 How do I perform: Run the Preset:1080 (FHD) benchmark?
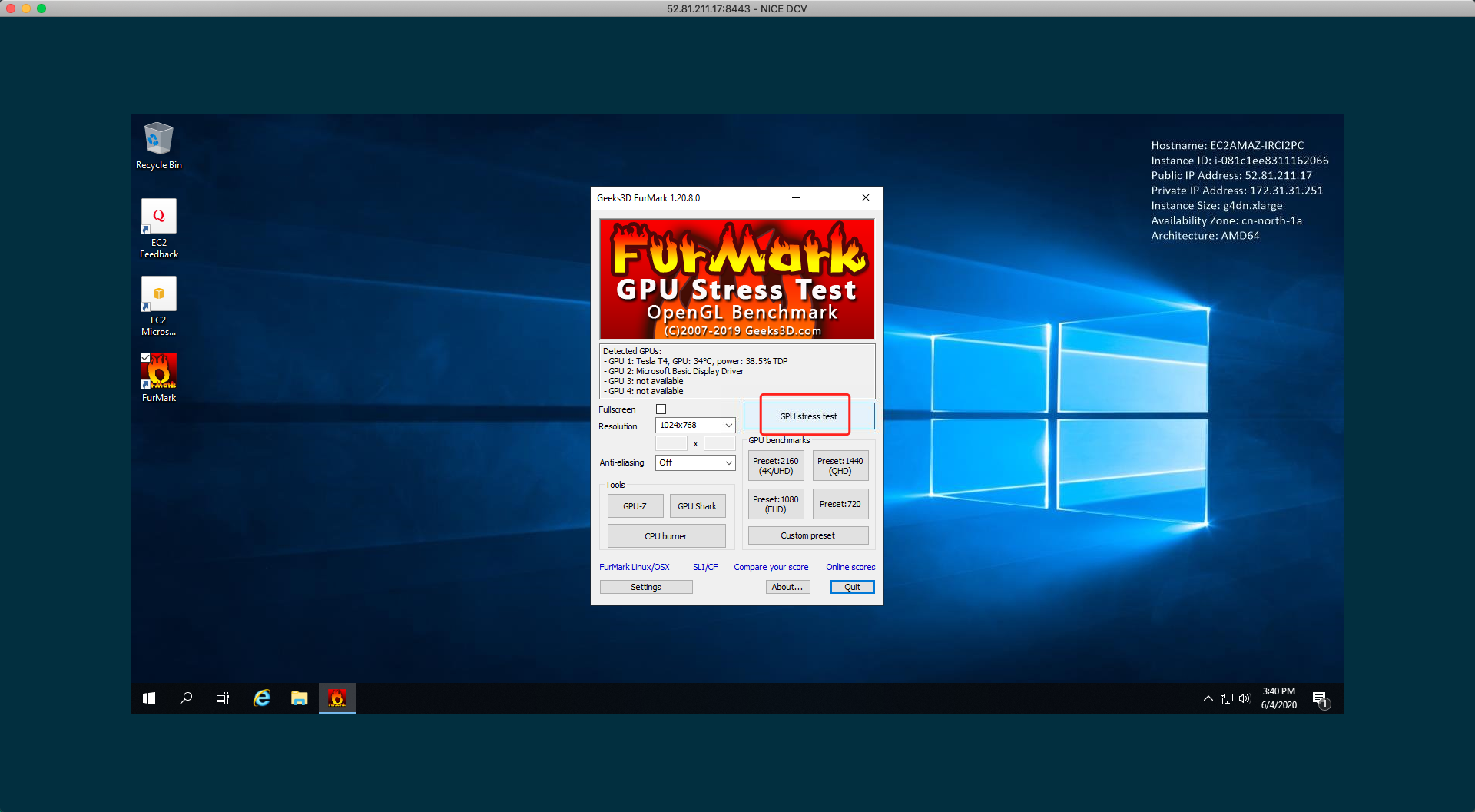775,504
